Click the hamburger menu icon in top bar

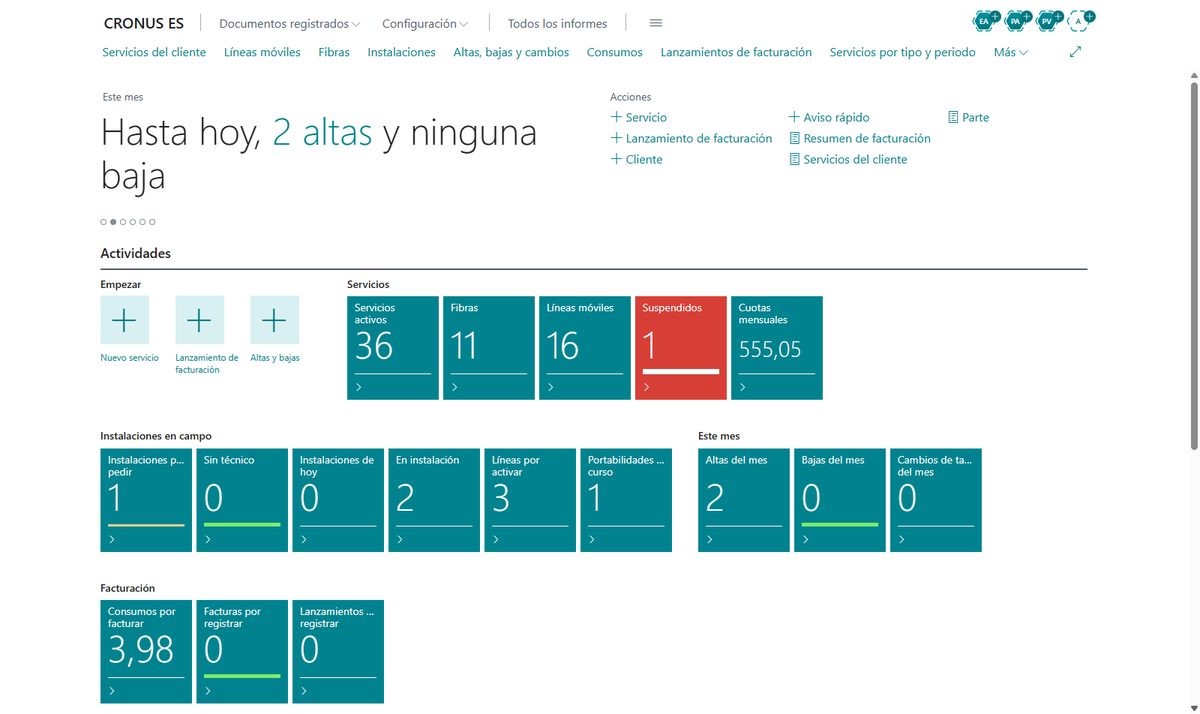pos(656,23)
